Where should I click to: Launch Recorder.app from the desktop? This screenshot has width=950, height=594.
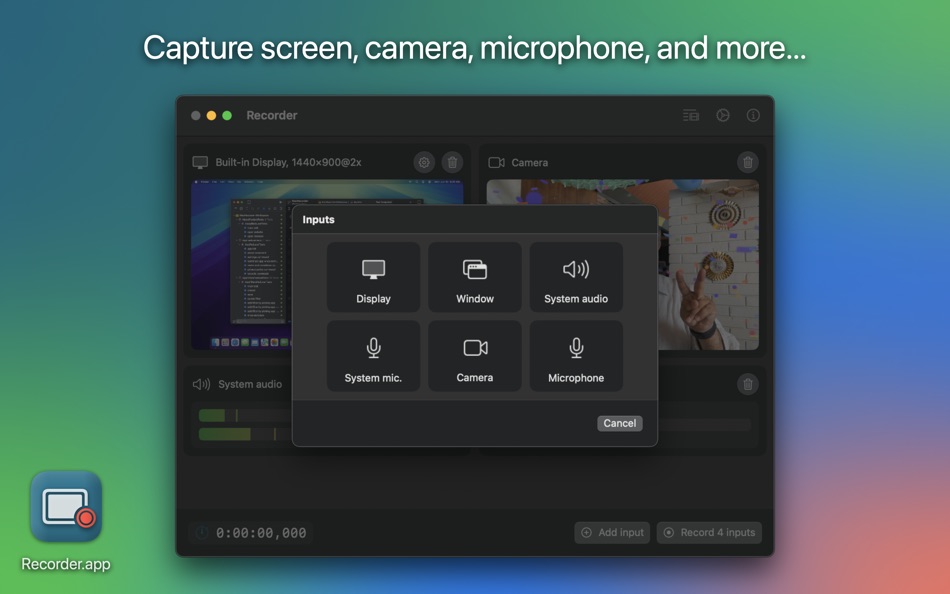click(65, 507)
